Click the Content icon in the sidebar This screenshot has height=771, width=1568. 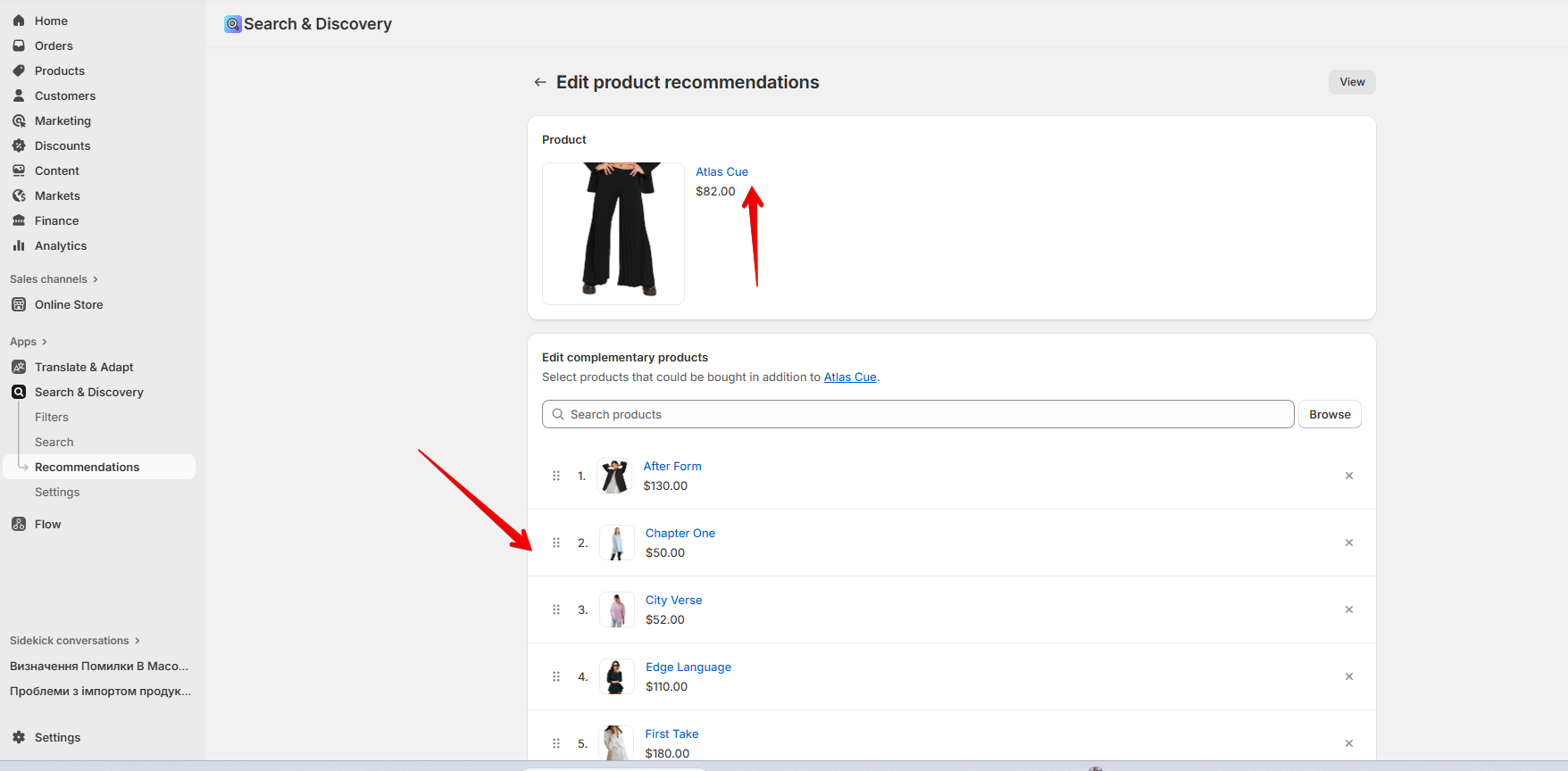tap(19, 170)
